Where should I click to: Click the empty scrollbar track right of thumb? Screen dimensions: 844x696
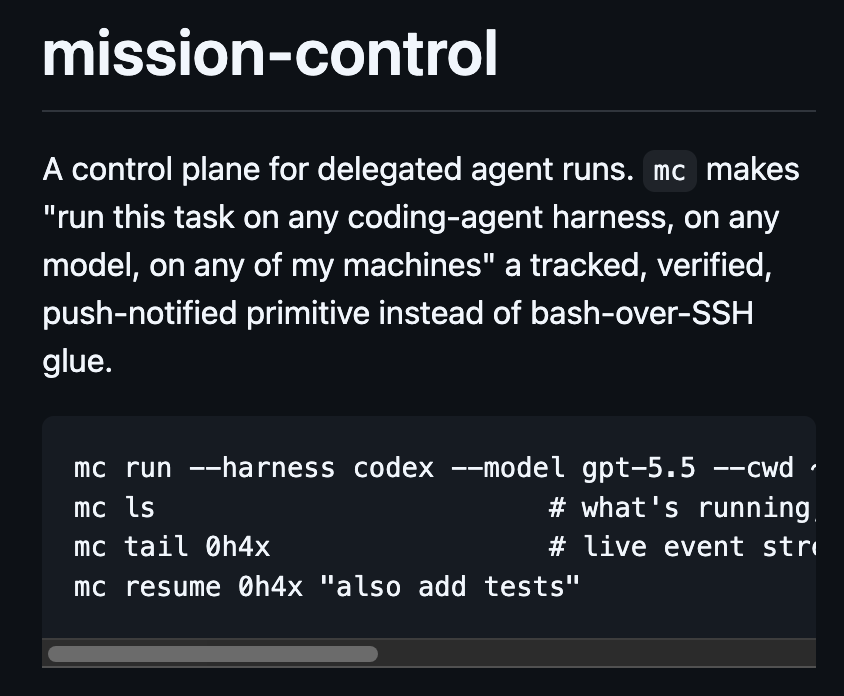point(596,653)
